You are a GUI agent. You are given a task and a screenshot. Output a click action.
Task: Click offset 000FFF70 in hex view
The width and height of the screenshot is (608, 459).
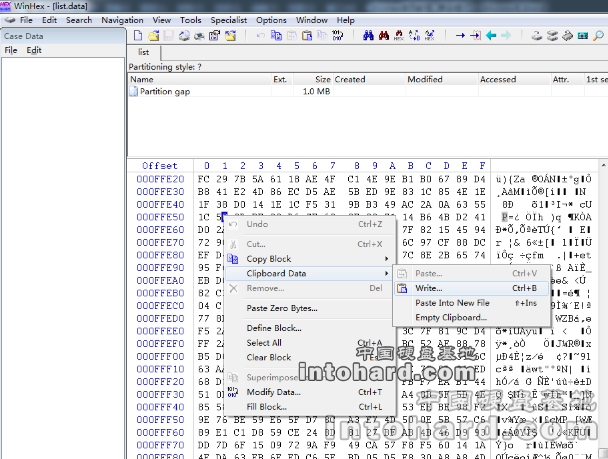[x=160, y=445]
